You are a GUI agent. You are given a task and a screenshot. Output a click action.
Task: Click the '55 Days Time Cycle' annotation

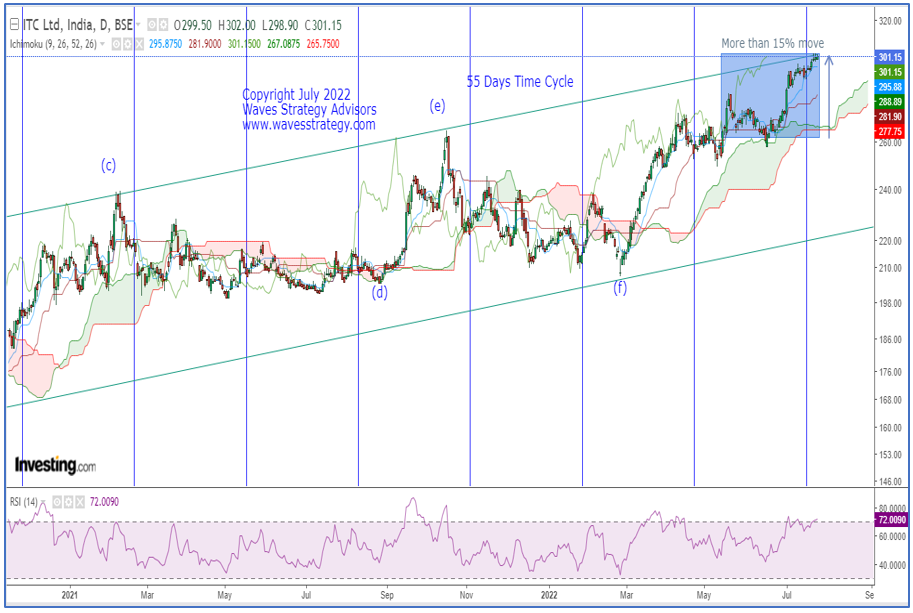click(x=520, y=82)
